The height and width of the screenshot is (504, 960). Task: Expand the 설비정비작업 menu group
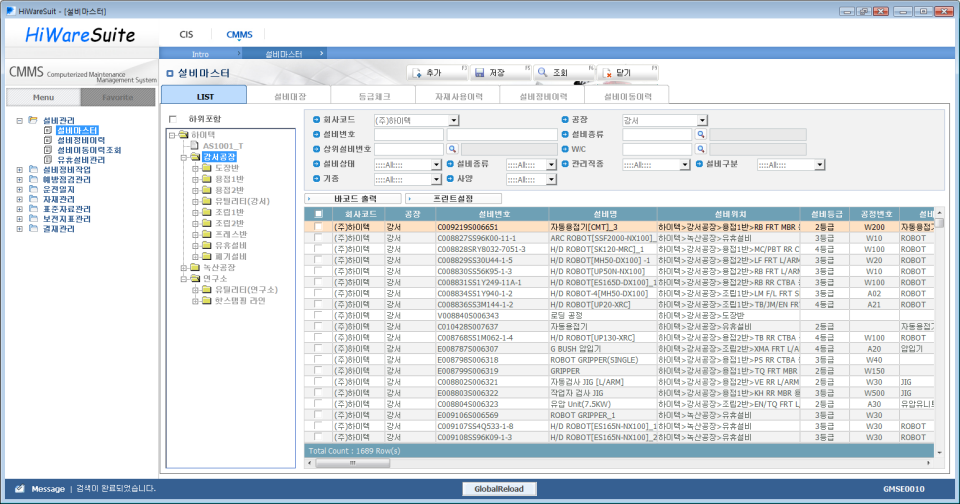[20, 170]
